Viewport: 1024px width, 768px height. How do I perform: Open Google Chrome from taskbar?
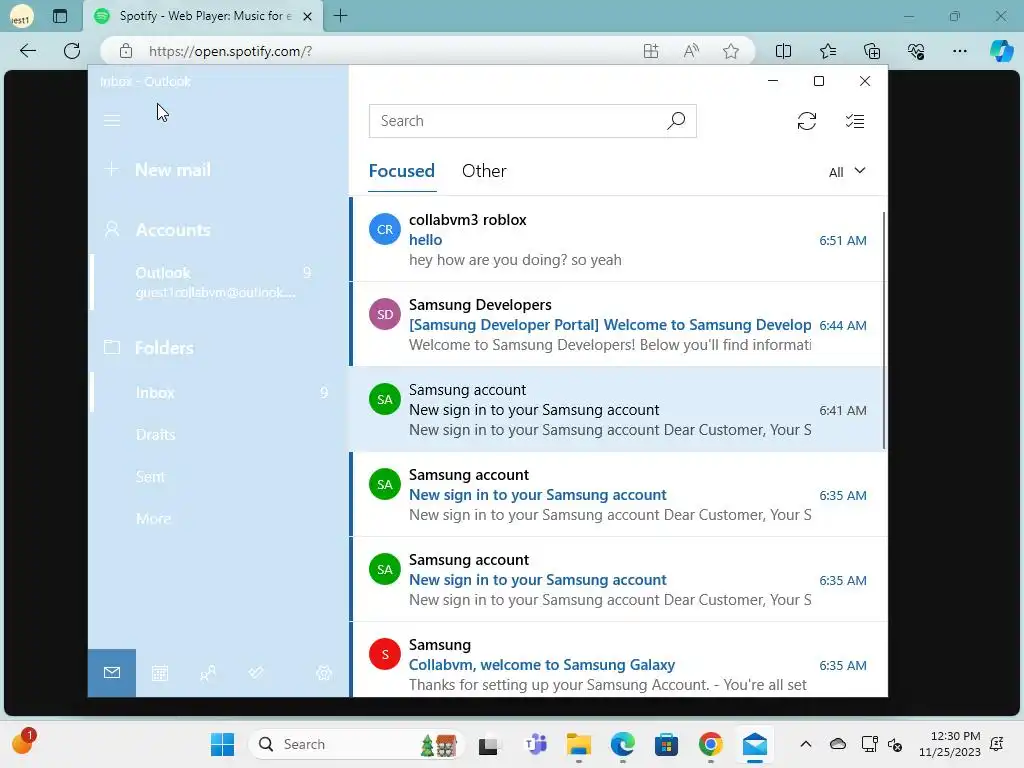coord(711,744)
